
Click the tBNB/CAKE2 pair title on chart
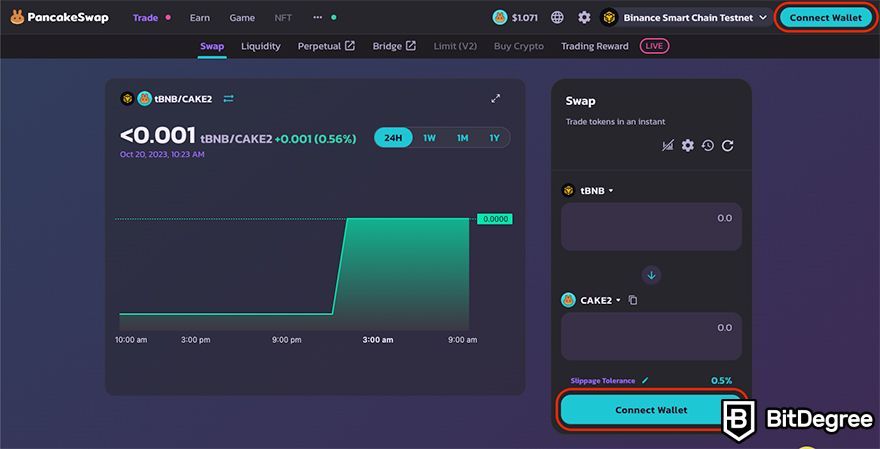184,99
